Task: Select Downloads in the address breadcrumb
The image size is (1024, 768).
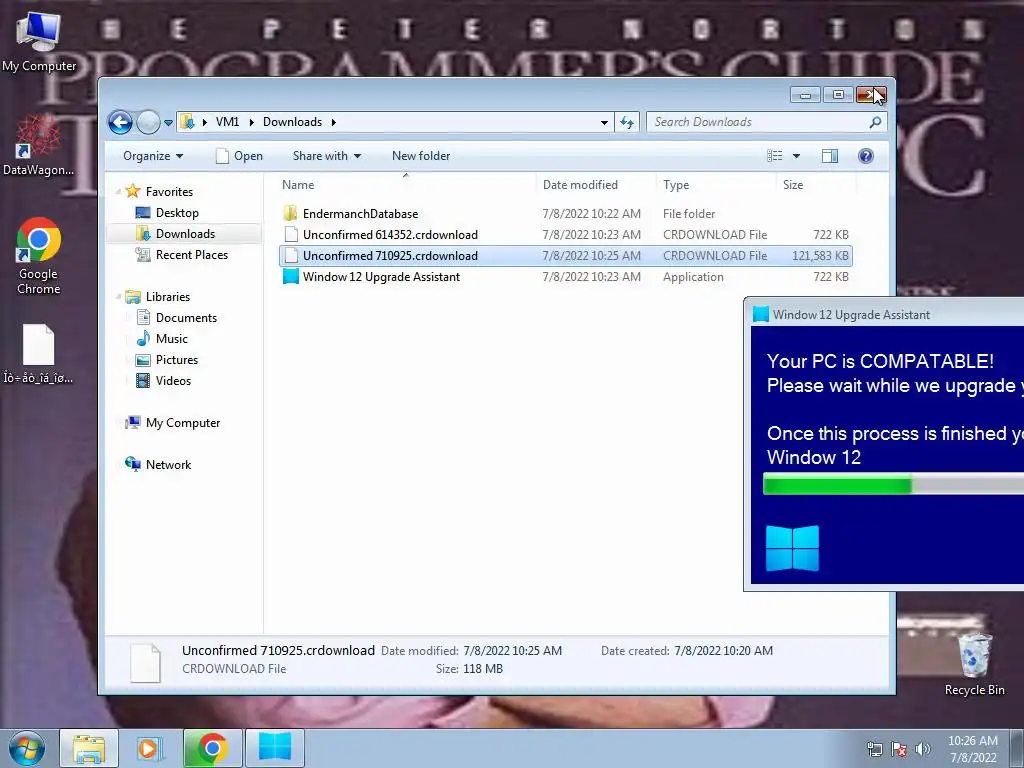Action: pyautogui.click(x=292, y=122)
